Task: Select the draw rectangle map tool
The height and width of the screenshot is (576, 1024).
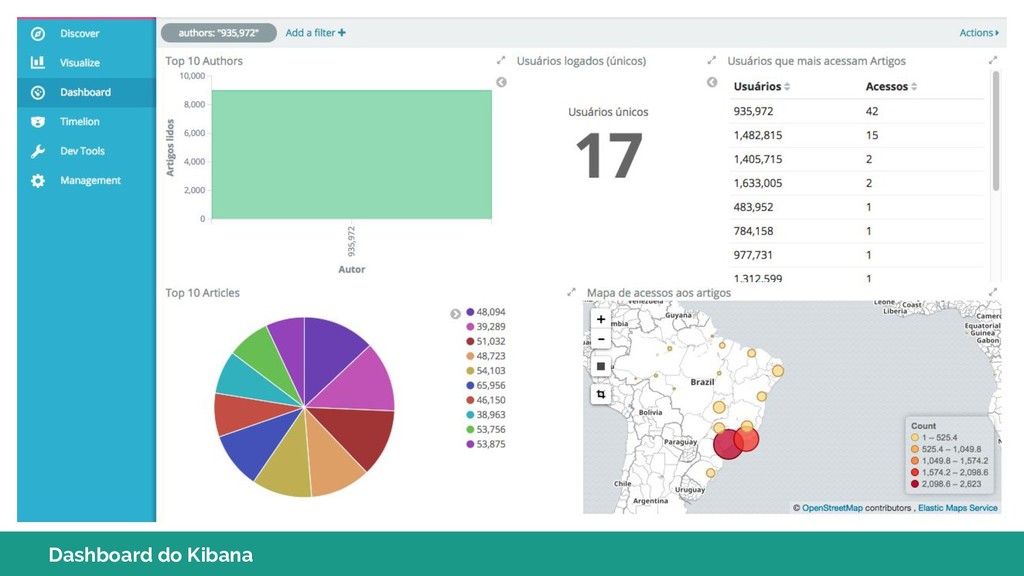Action: coord(601,366)
